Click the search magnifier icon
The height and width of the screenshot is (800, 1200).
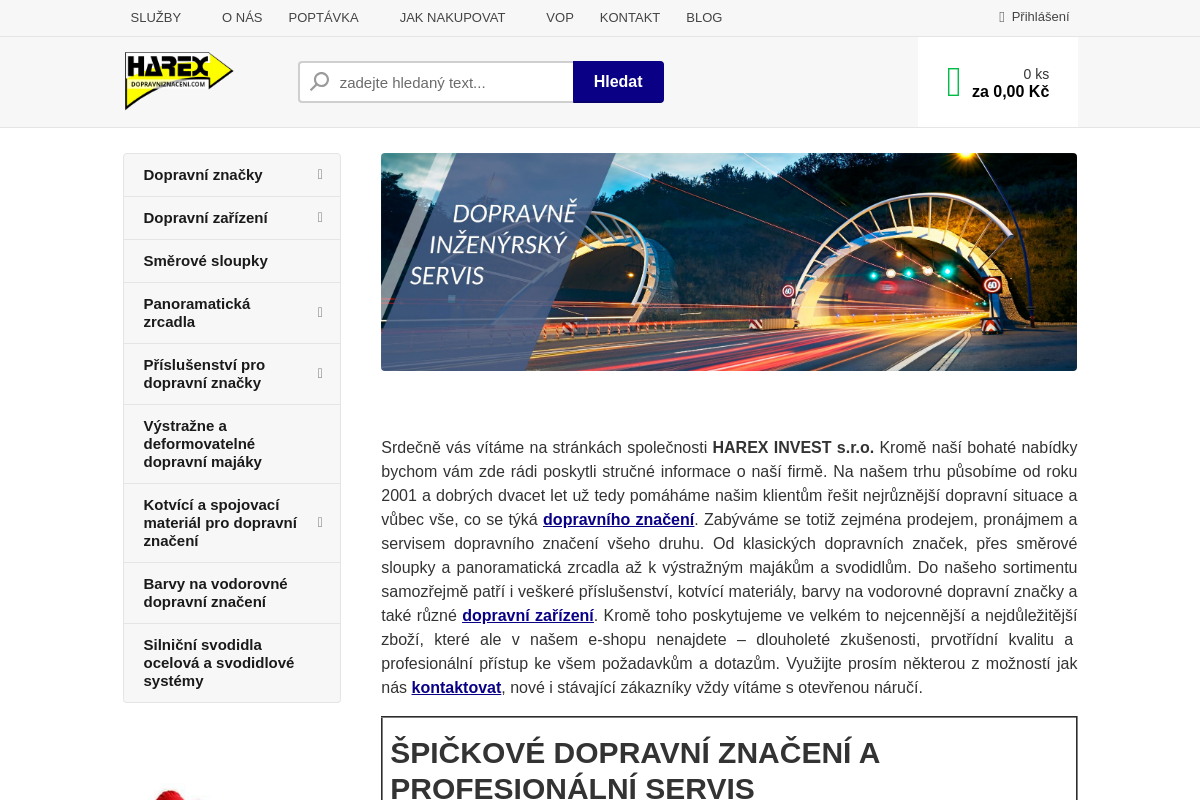click(x=318, y=81)
